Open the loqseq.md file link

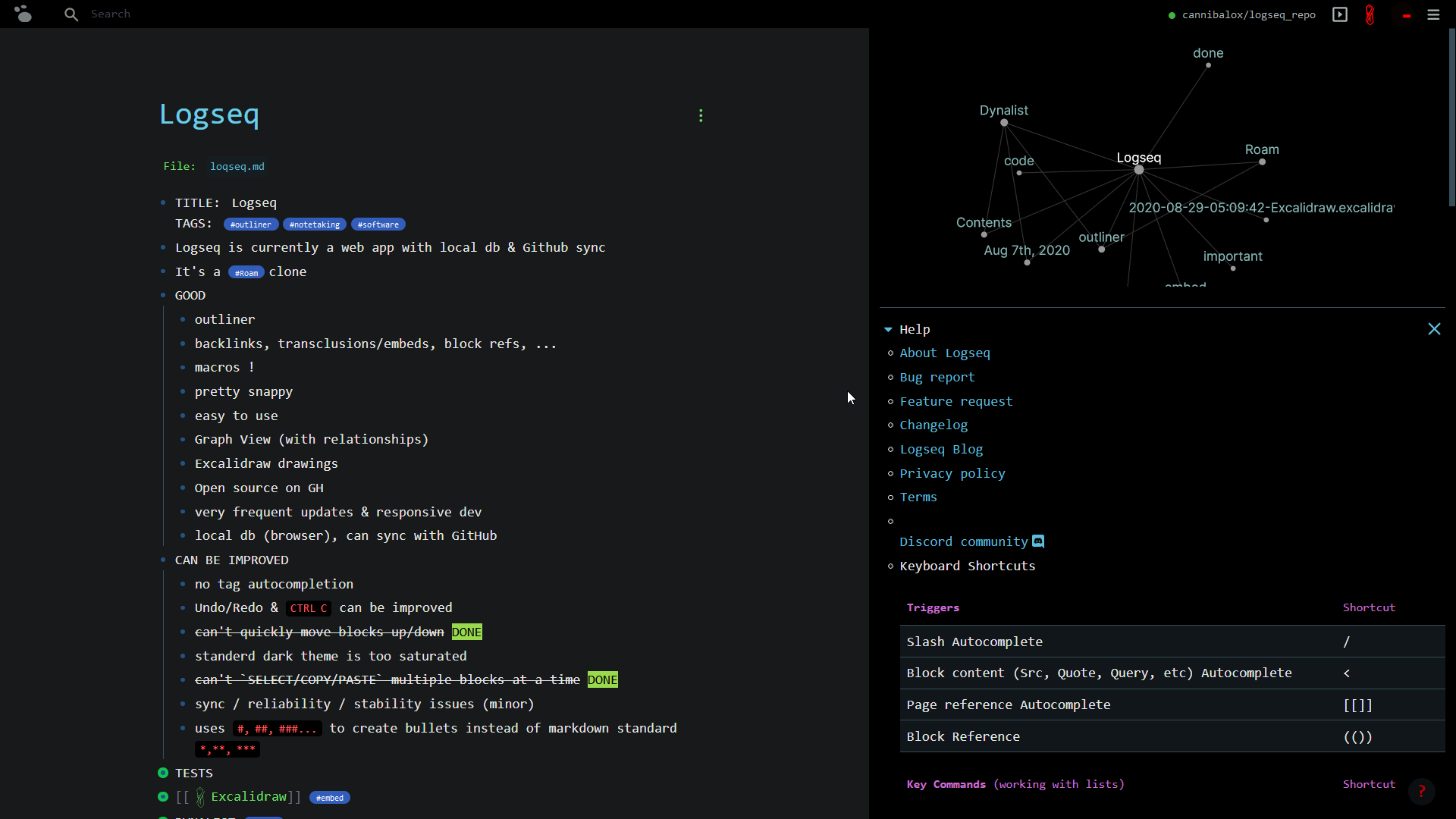point(237,166)
